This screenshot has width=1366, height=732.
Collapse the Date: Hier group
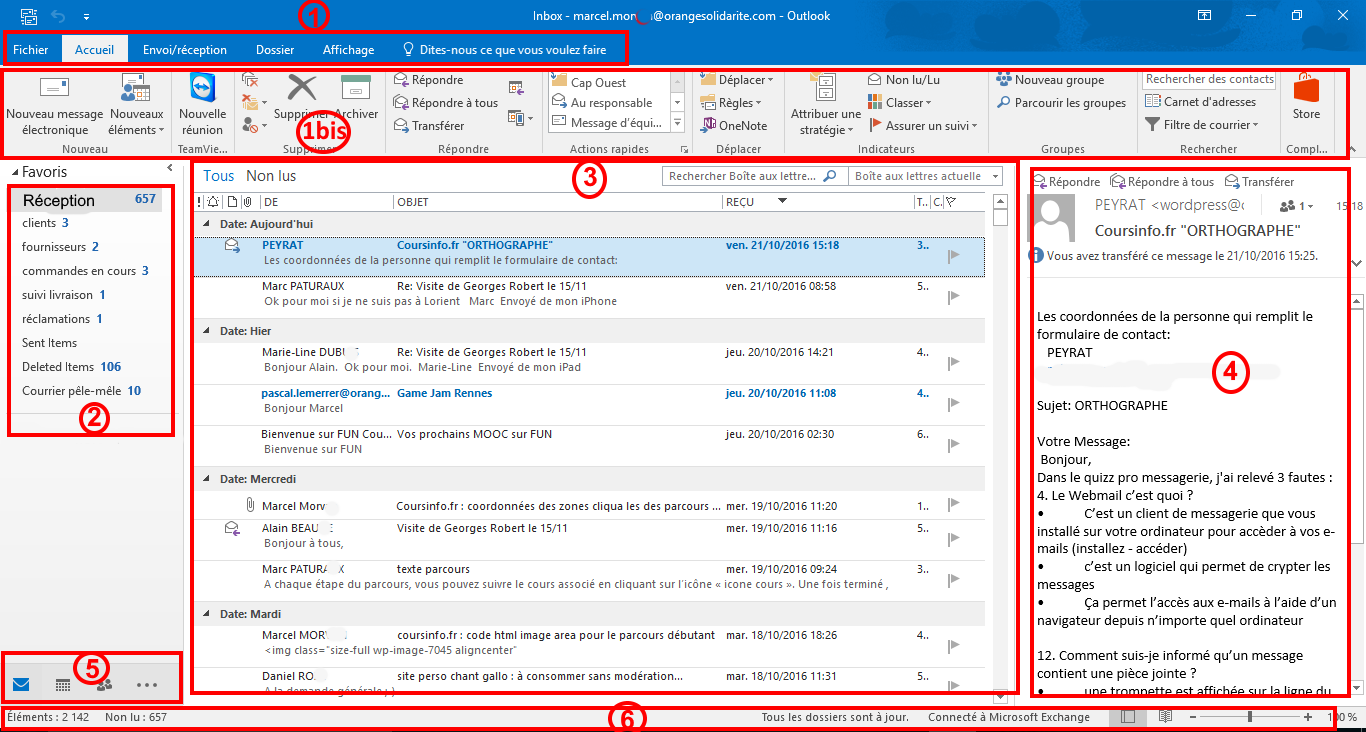point(209,330)
